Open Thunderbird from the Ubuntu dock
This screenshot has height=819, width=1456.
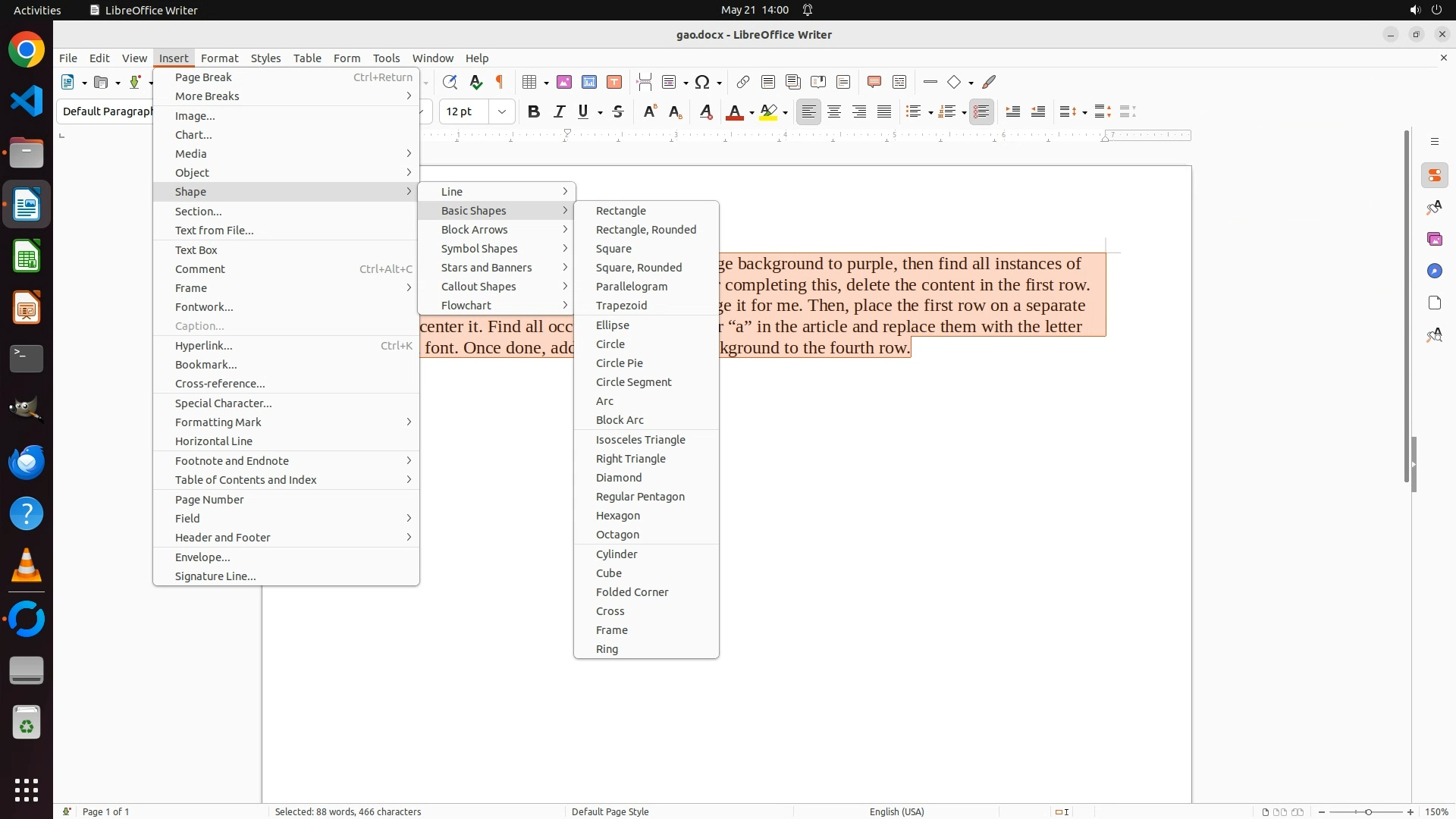click(x=27, y=463)
